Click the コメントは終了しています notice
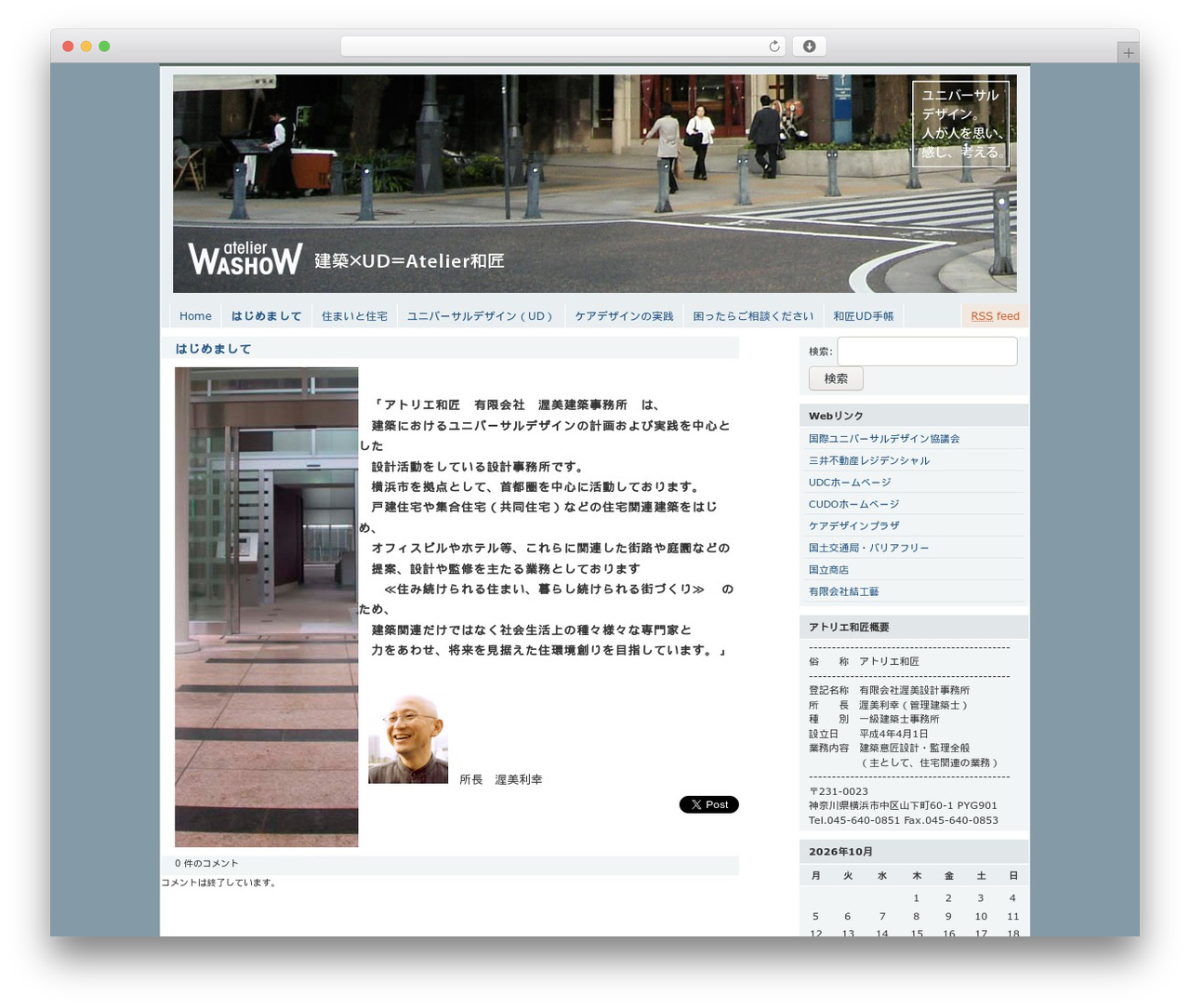The width and height of the screenshot is (1190, 1008). 220,882
